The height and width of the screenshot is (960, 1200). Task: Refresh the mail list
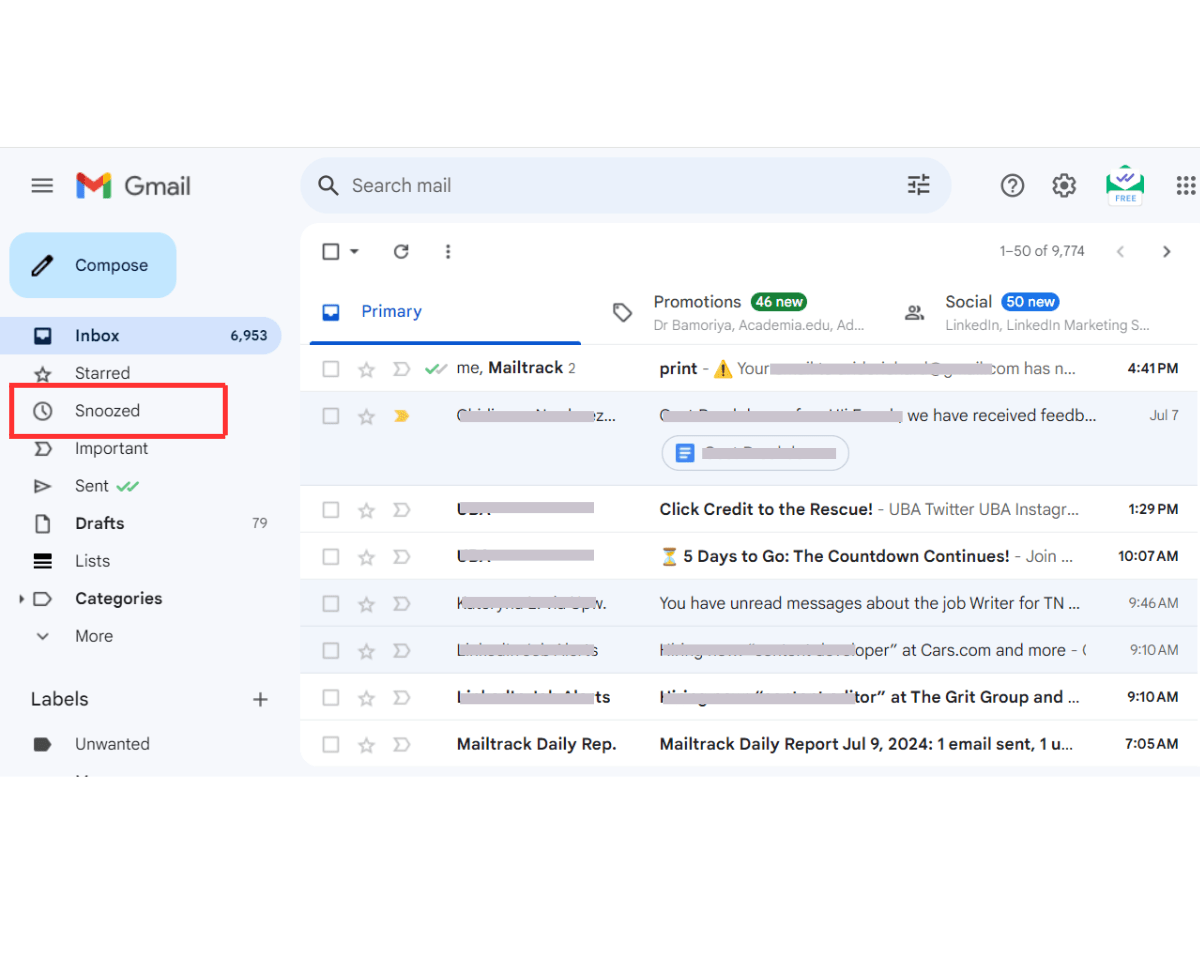click(401, 251)
